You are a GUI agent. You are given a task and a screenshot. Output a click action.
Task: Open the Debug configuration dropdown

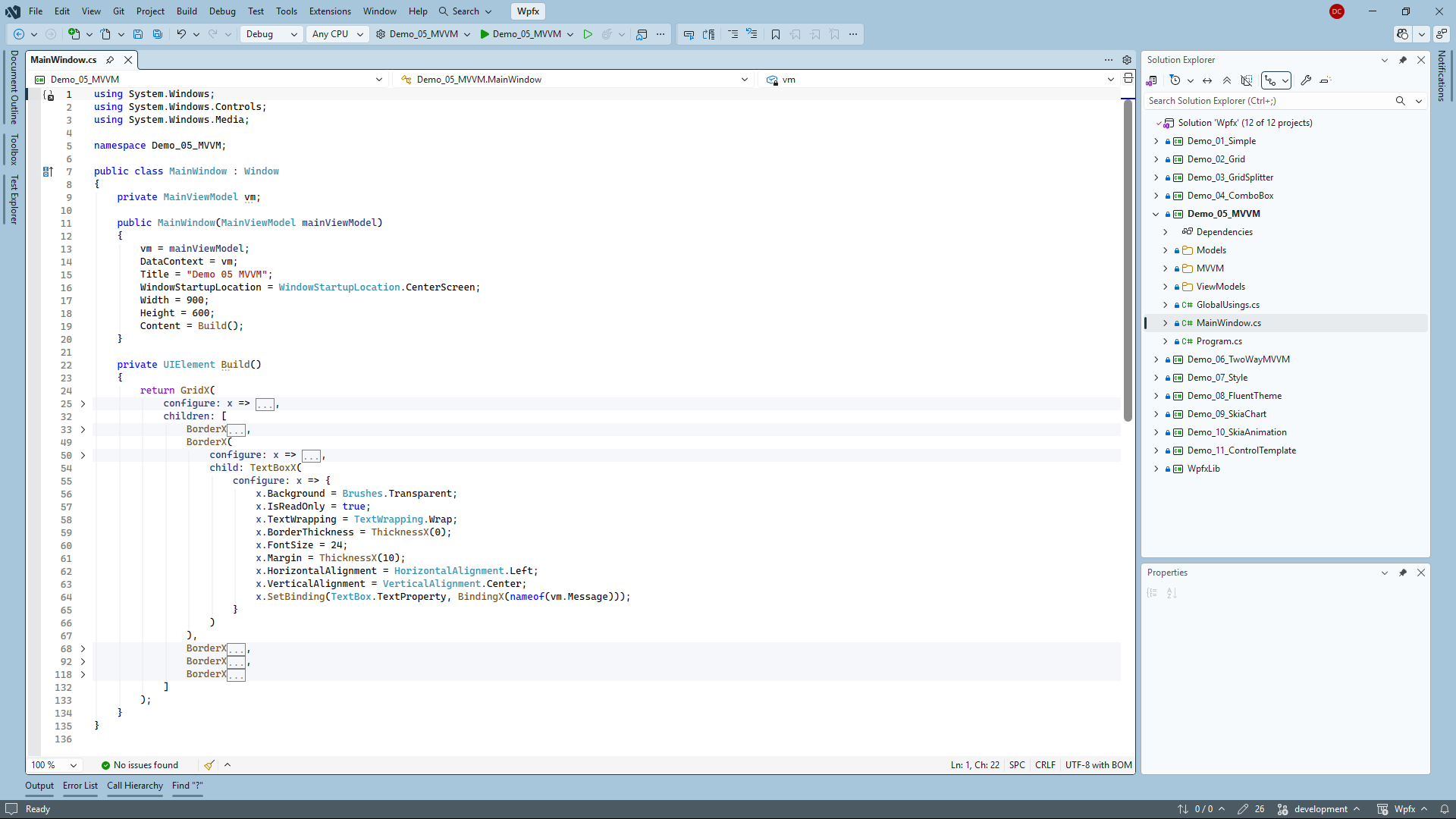click(271, 34)
